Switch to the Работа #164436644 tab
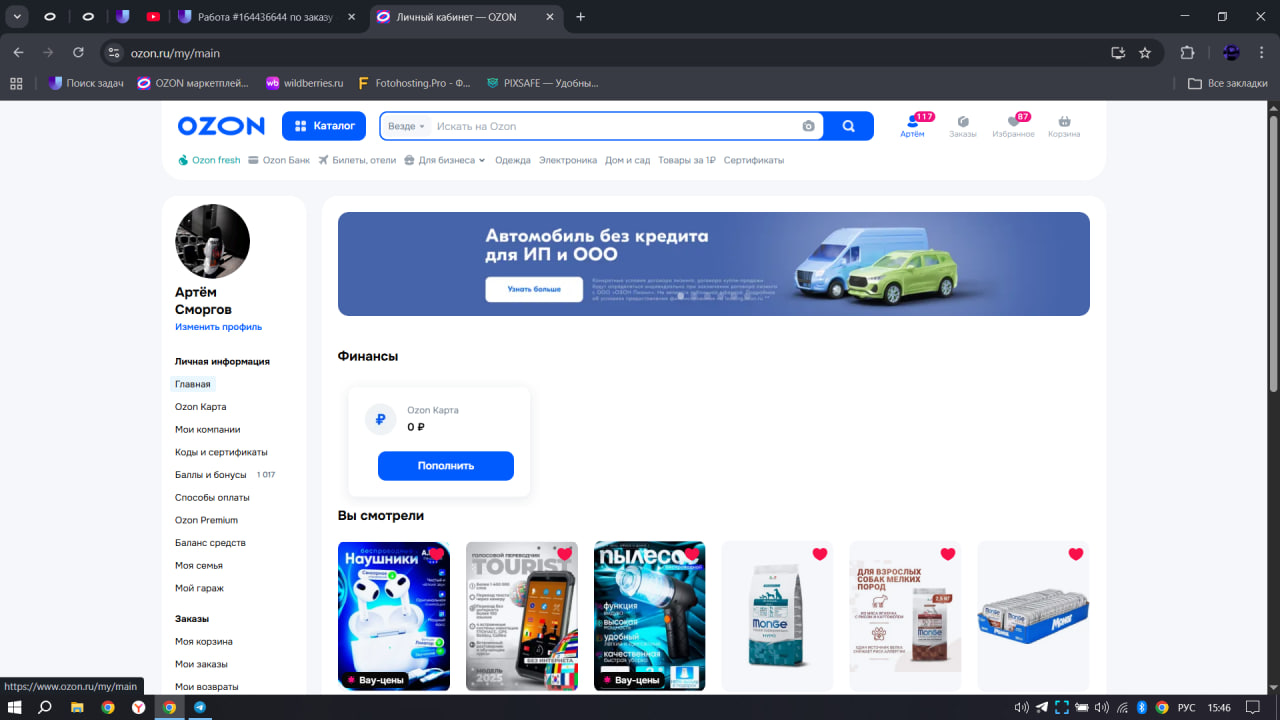Image resolution: width=1280 pixels, height=720 pixels. click(x=267, y=17)
